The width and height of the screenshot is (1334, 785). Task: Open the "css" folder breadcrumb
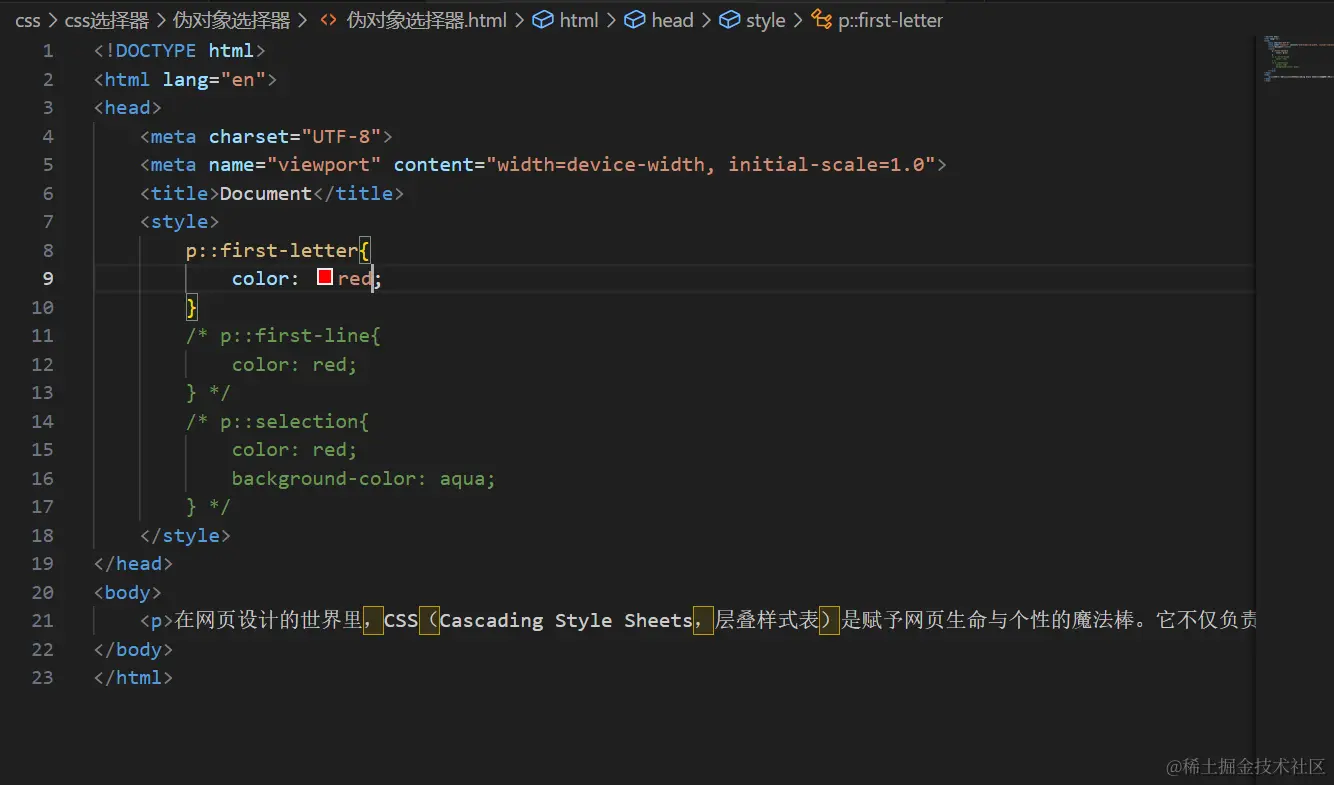coord(27,20)
